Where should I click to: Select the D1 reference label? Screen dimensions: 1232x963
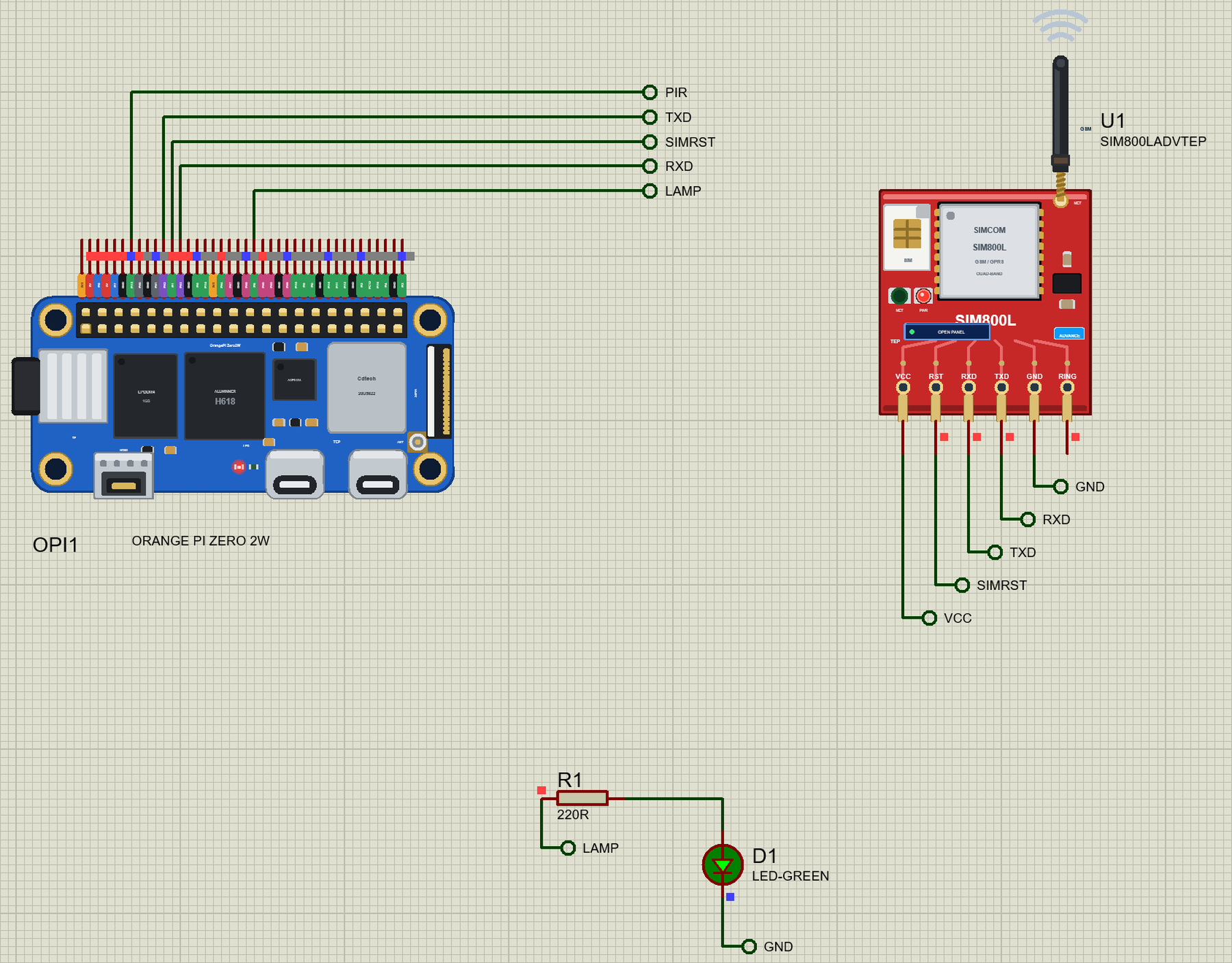[765, 856]
